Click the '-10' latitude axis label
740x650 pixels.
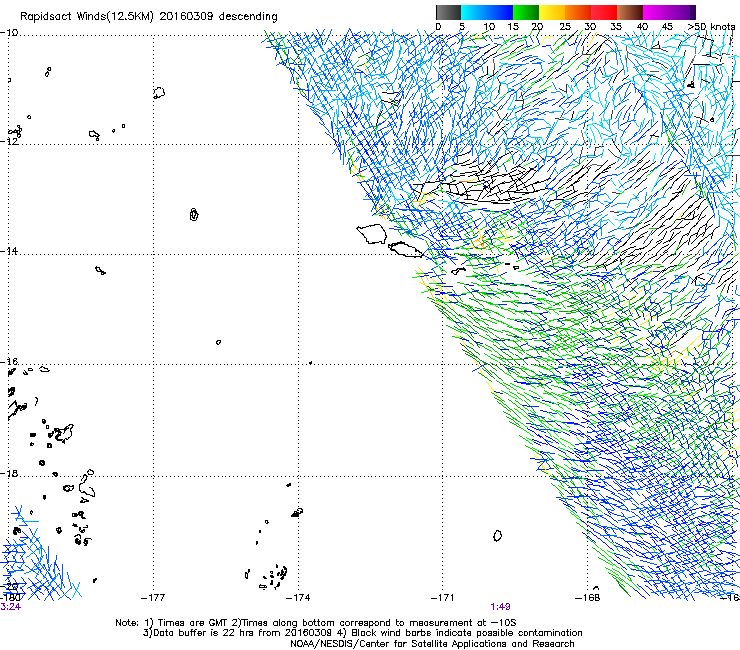[9, 32]
